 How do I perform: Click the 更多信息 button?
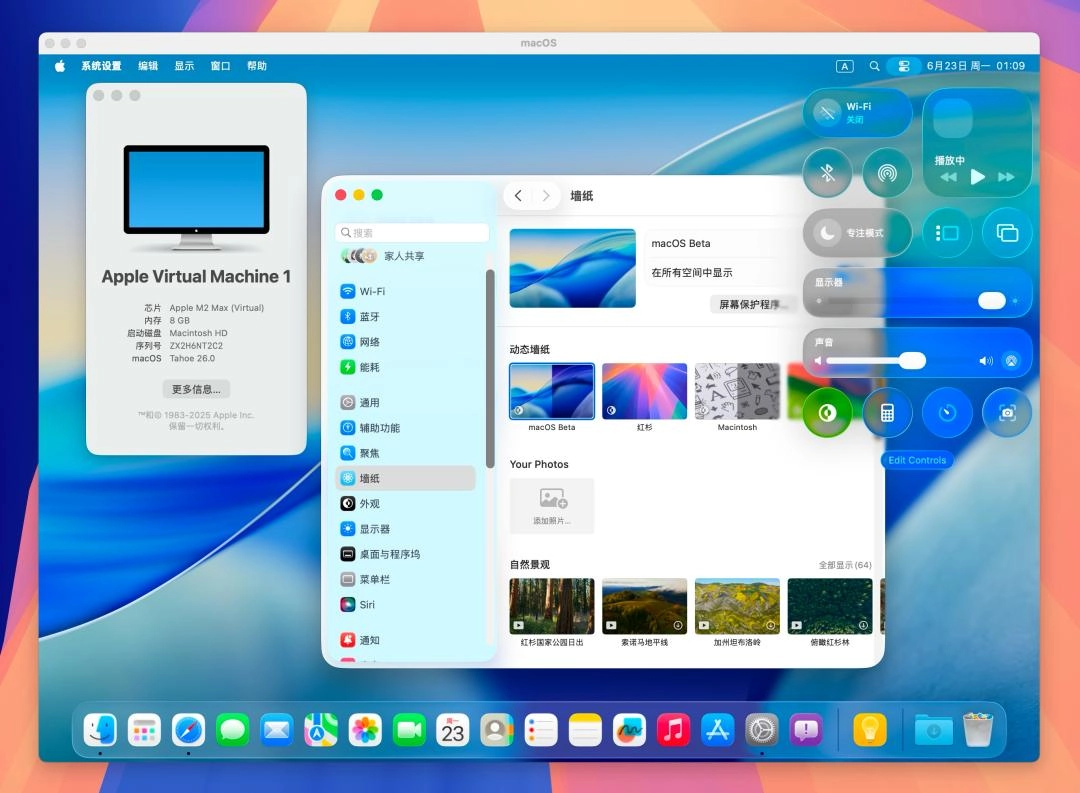(195, 389)
